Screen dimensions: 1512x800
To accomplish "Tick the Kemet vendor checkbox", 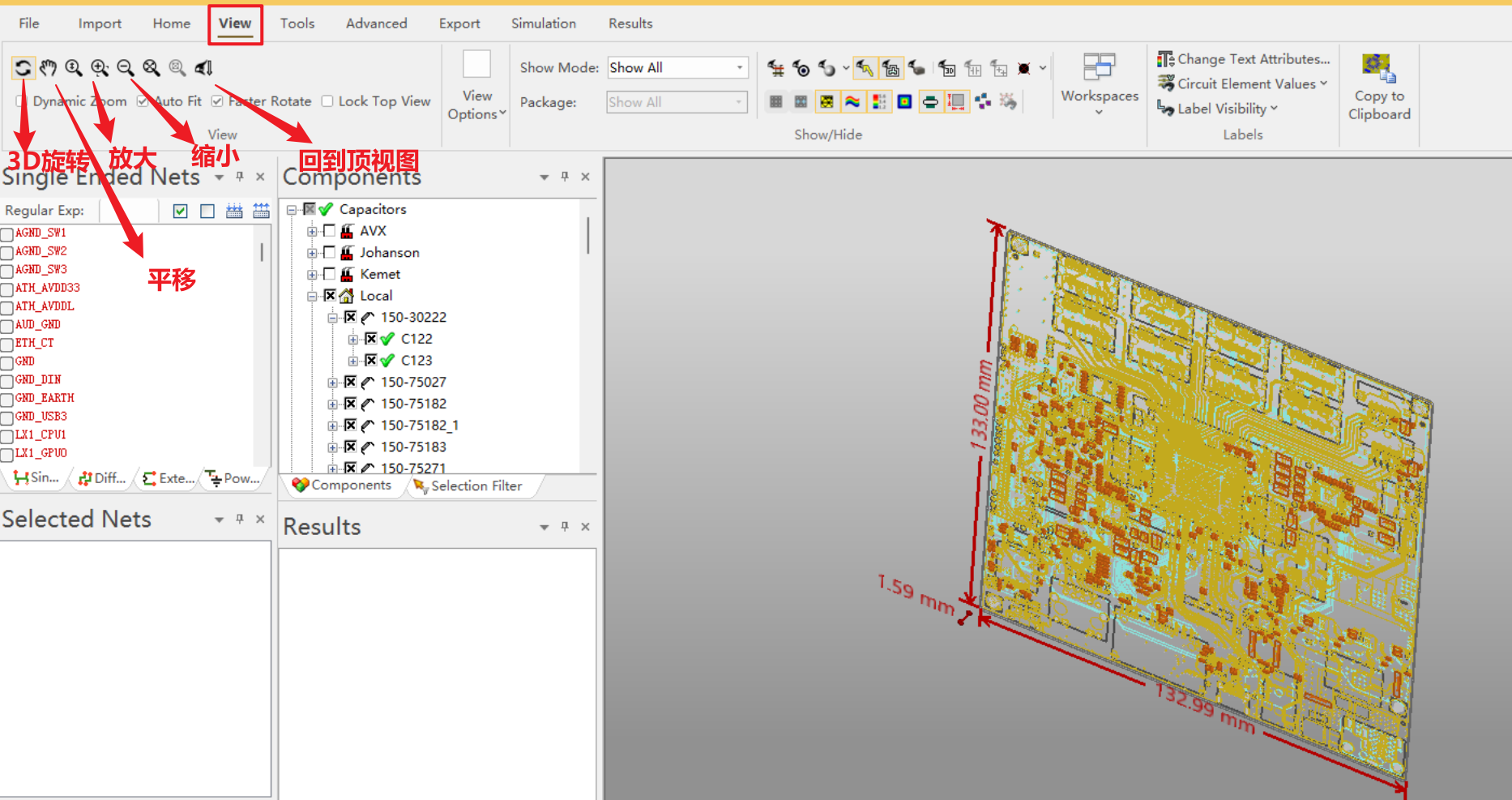I will click(x=329, y=274).
